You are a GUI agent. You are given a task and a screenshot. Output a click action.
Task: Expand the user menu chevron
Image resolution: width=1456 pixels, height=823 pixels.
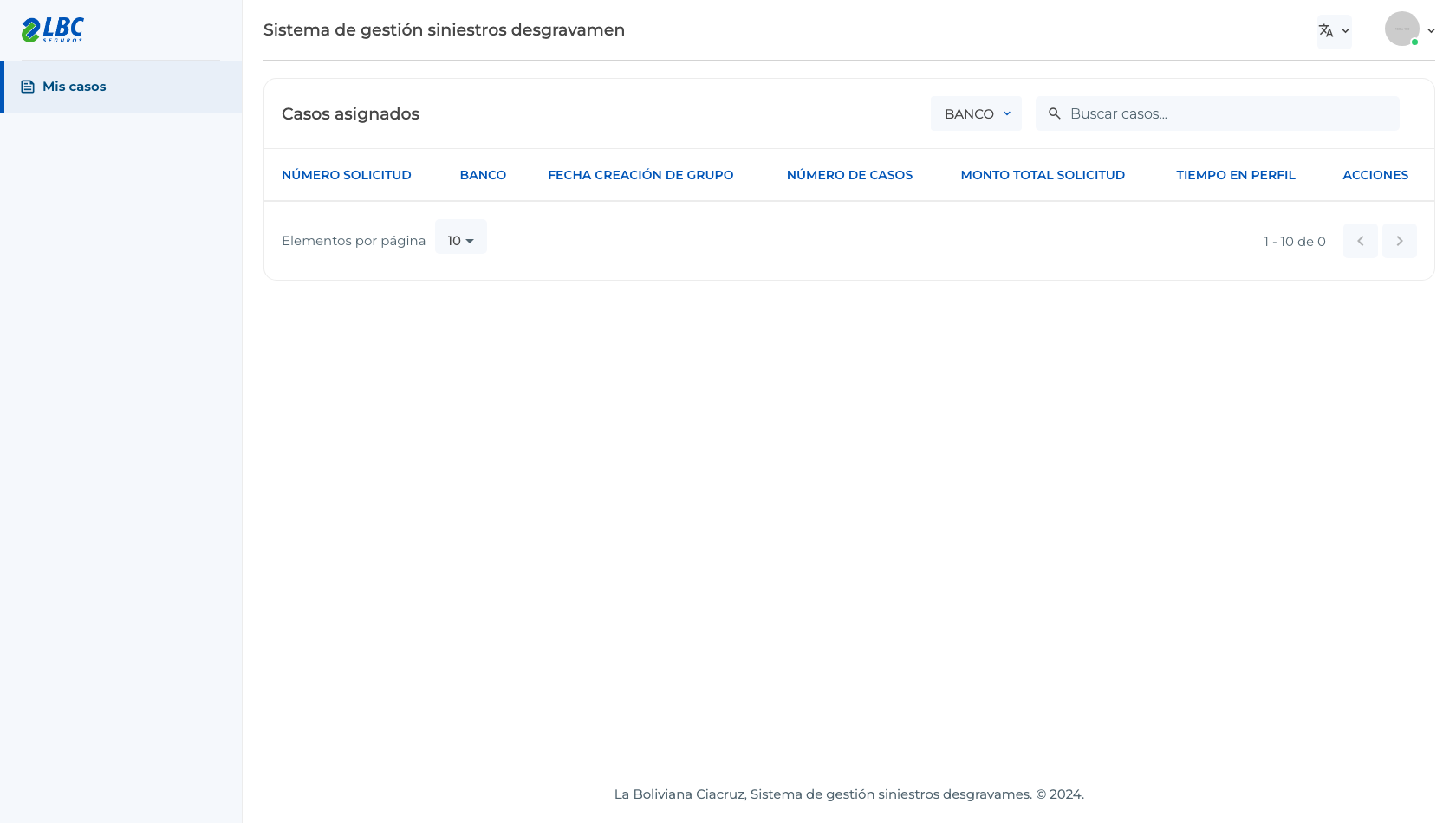[1431, 30]
